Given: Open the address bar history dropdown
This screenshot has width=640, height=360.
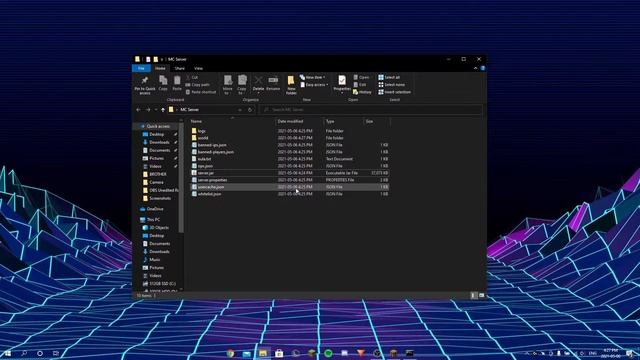Looking at the screenshot, I should (x=240, y=110).
